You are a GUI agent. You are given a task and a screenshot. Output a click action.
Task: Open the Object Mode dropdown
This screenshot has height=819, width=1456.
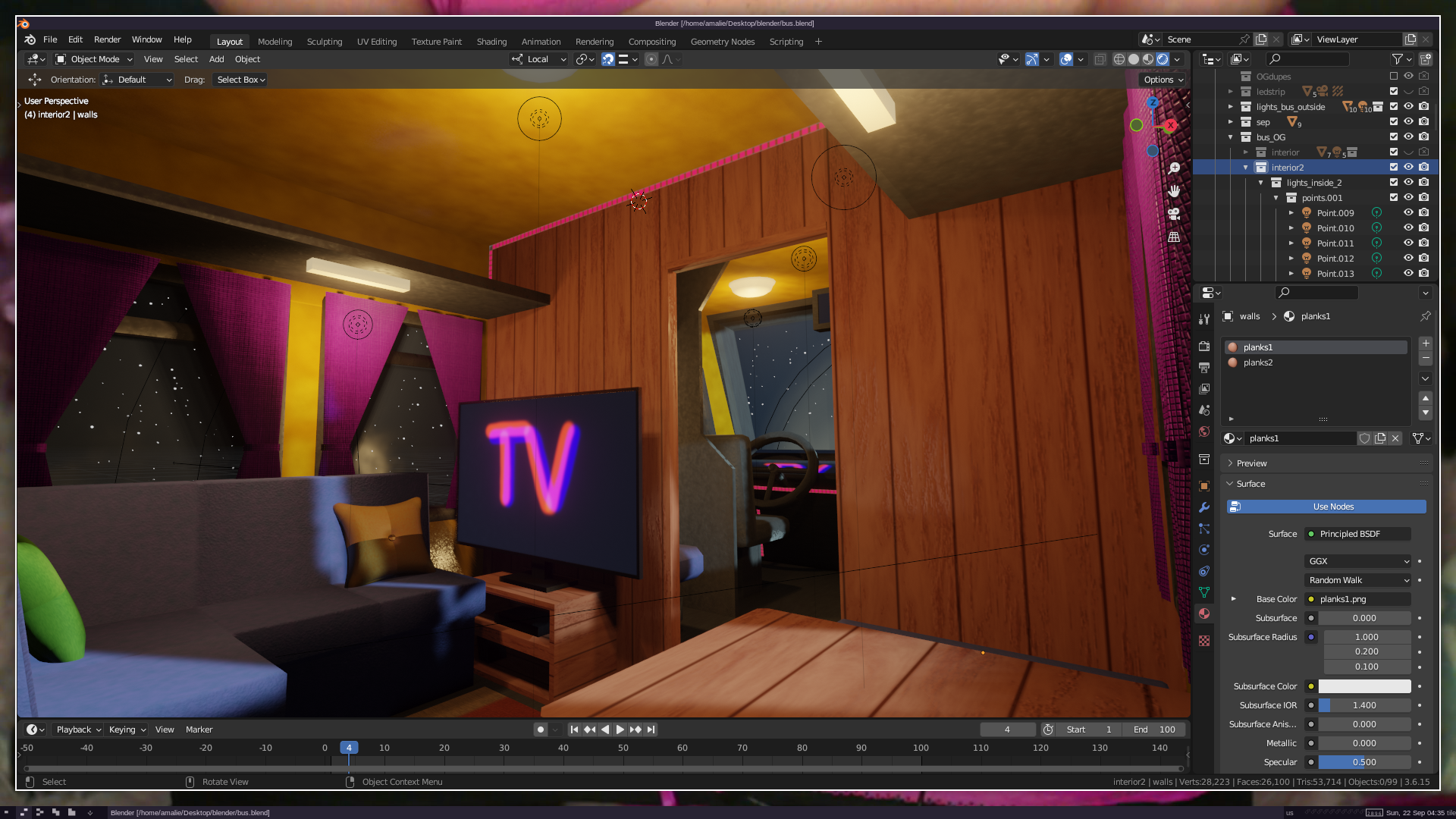click(x=94, y=59)
